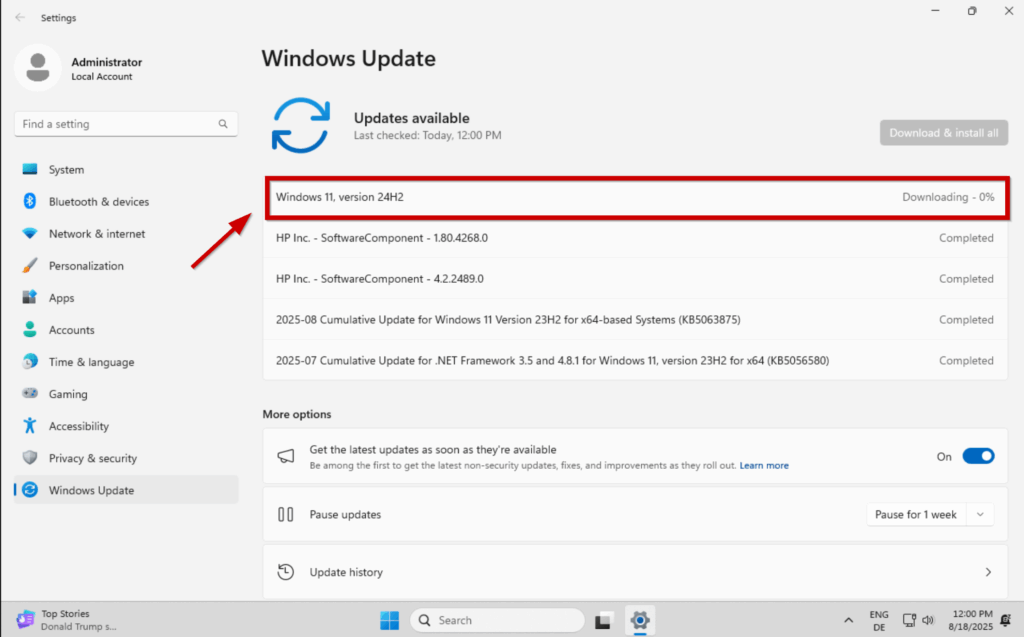Open Bluetooth & devices settings icon
The width and height of the screenshot is (1024, 637).
(x=30, y=202)
